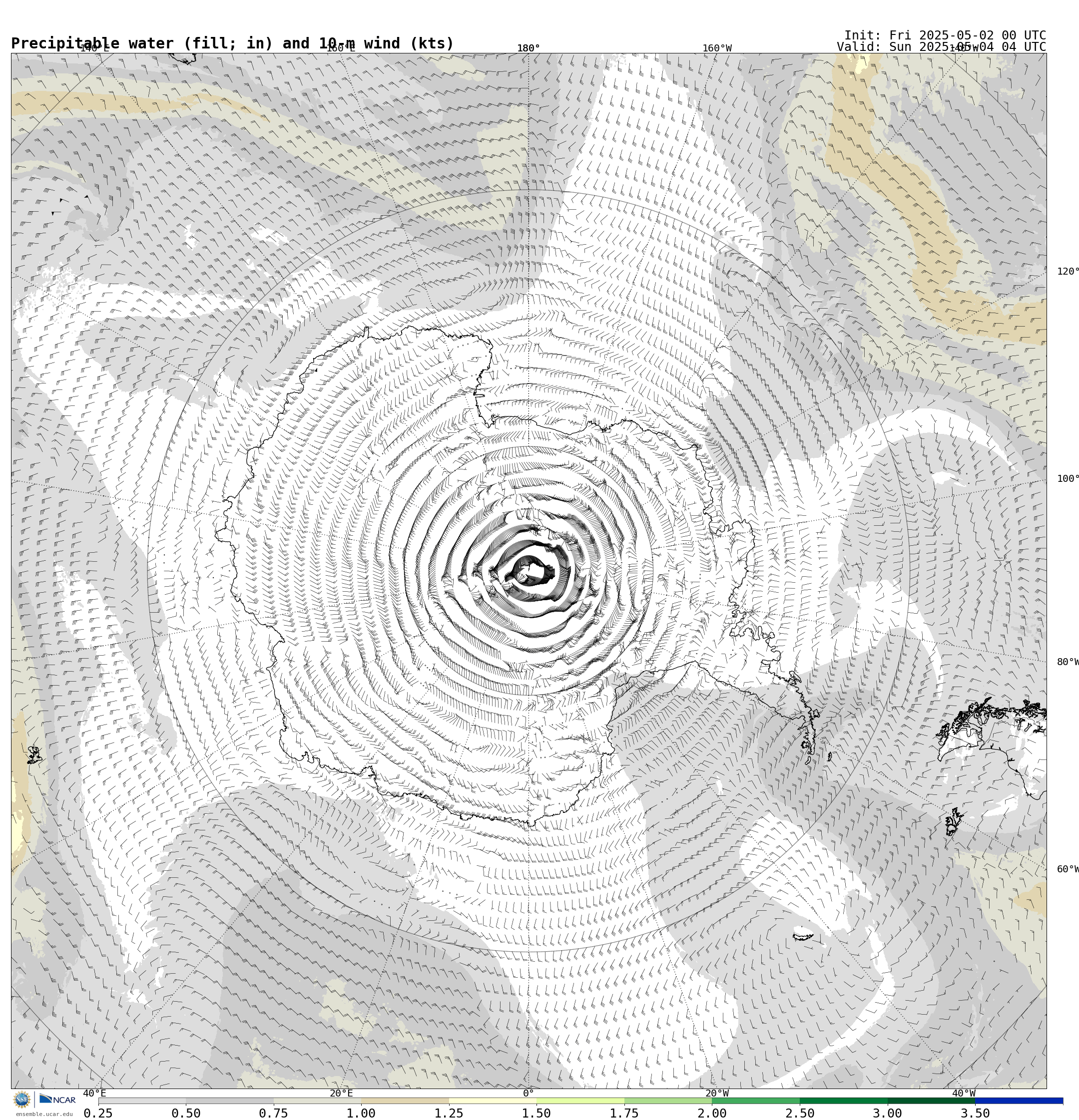The image size is (1079, 1120).
Task: Select the tan 1.00–1.25 colorbar segment
Action: 405,1101
